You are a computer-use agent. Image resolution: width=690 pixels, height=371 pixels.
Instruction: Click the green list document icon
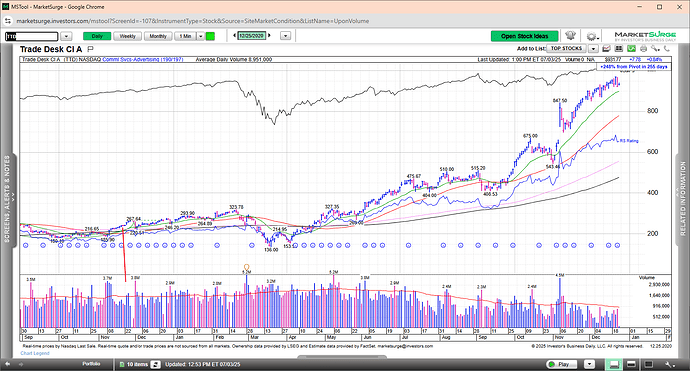(x=122, y=364)
